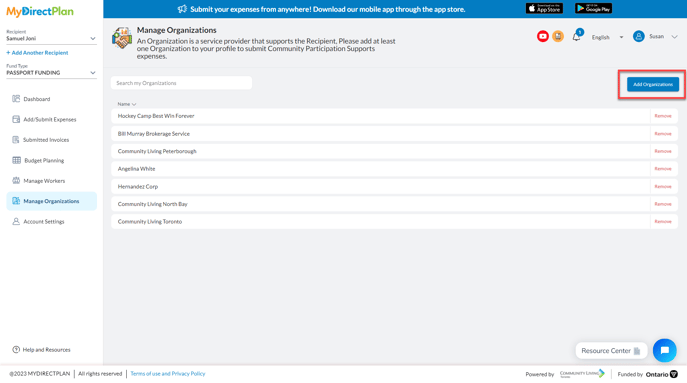The width and height of the screenshot is (687, 383).
Task: Open Terms of use and Privacy Policy
Action: [168, 374]
